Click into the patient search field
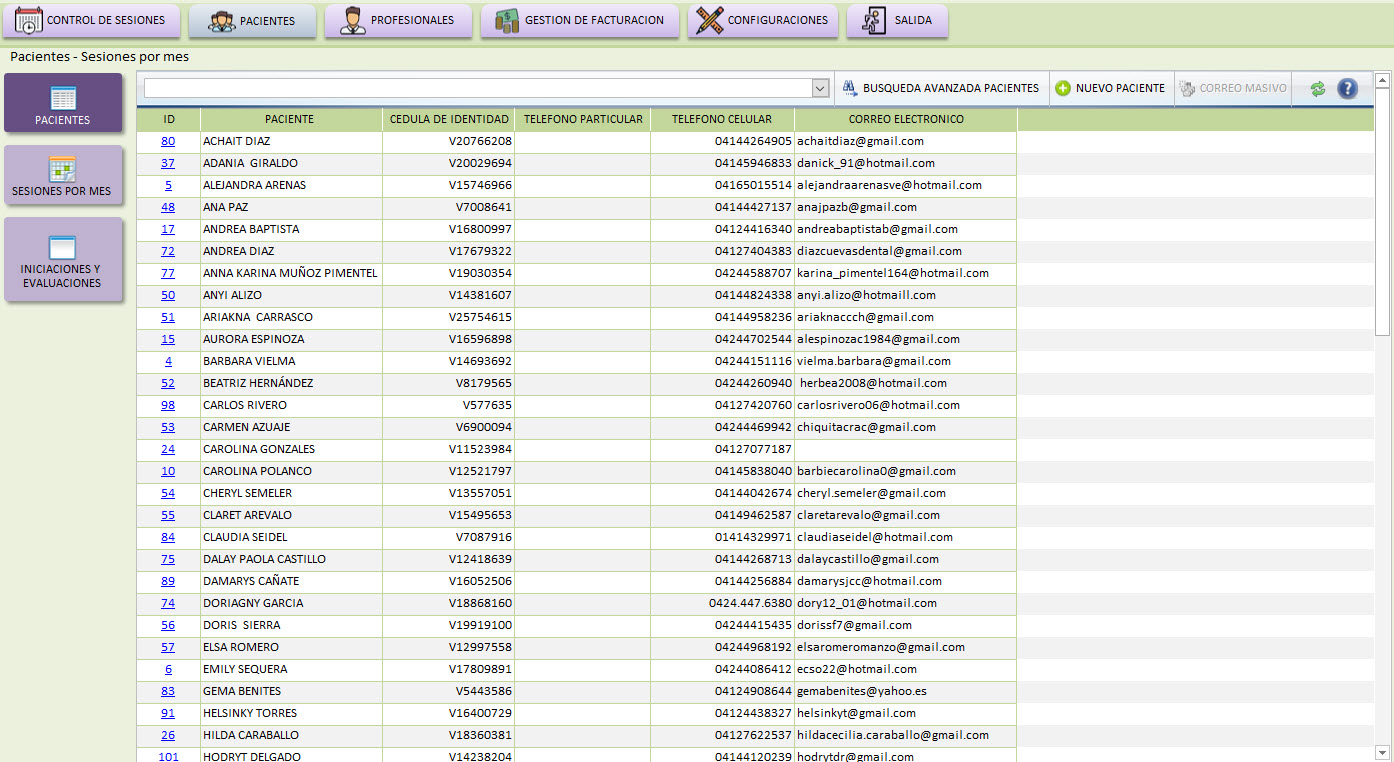 [x=476, y=89]
